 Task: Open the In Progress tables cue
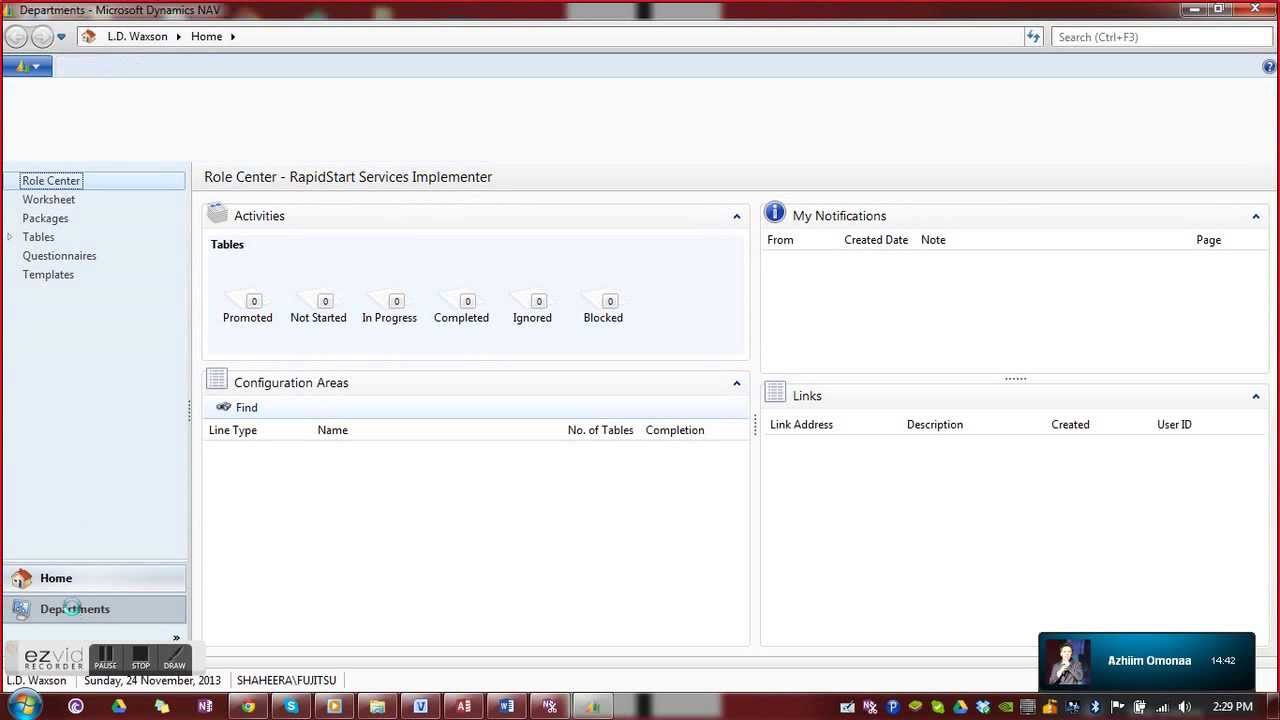coord(389,307)
